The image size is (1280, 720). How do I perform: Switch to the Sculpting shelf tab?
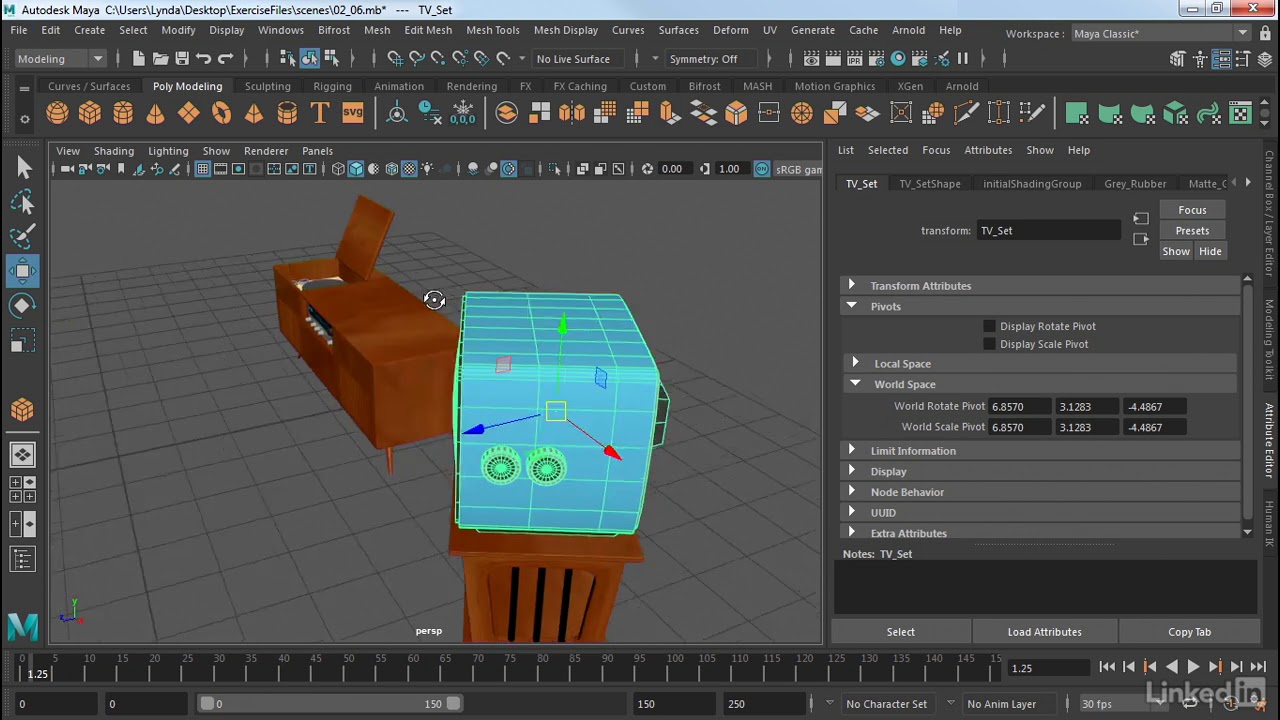[x=268, y=86]
